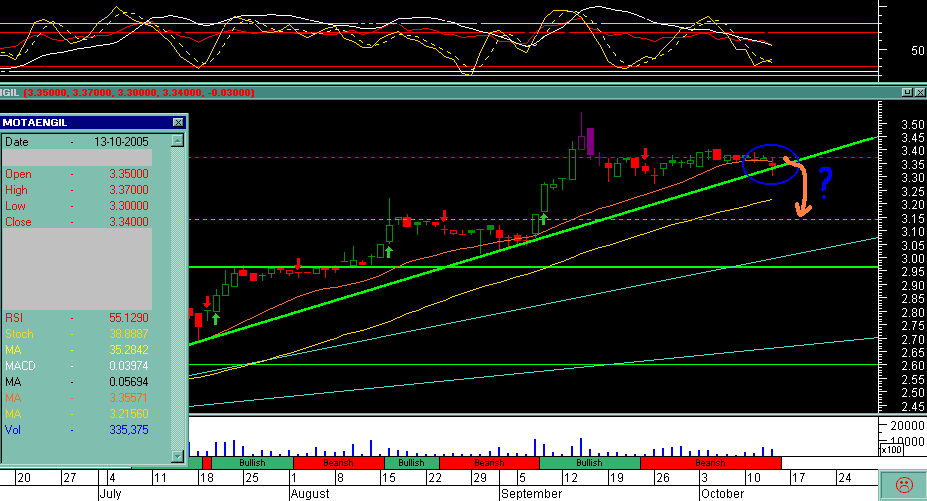Click the 3.00 price axis label
This screenshot has height=501, width=927.
click(912, 258)
